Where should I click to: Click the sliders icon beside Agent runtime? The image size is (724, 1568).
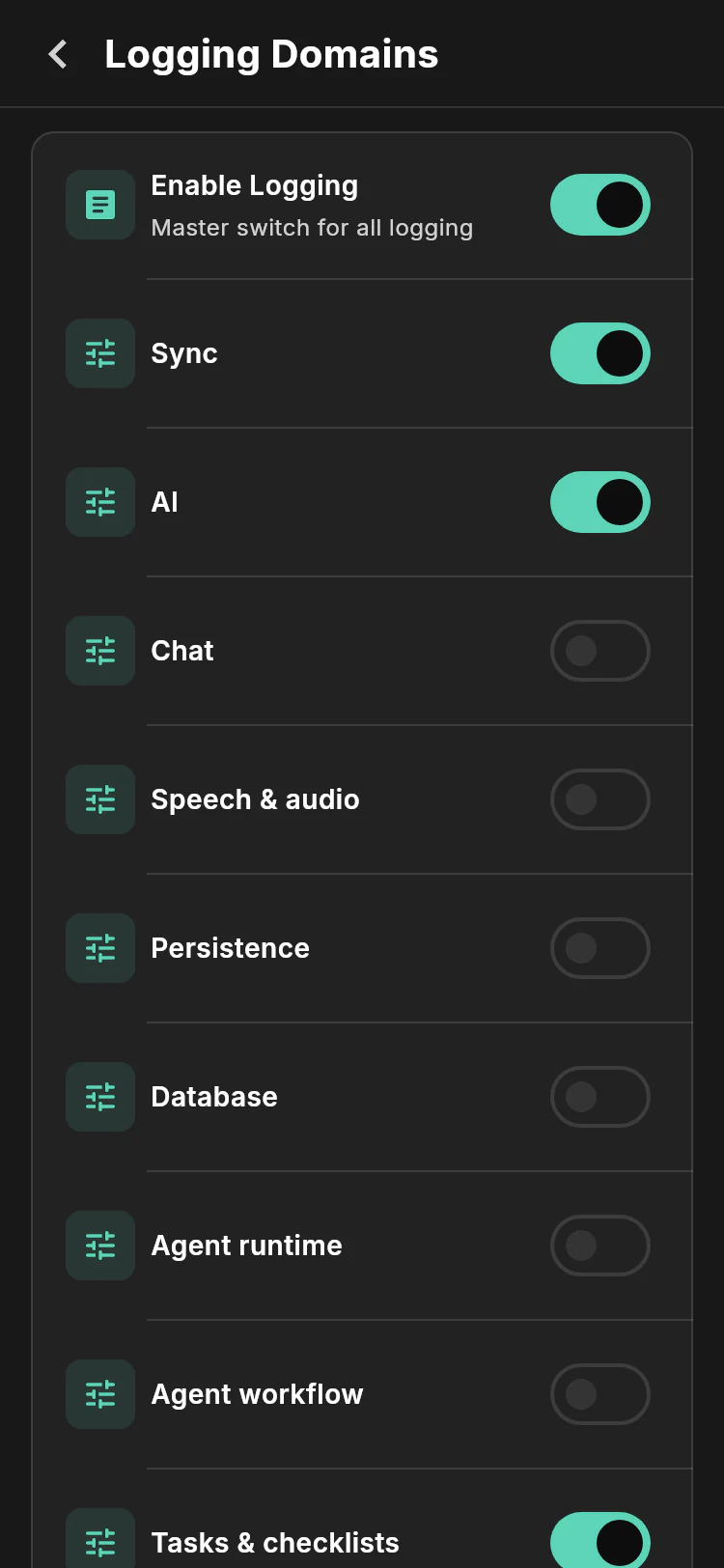100,1246
